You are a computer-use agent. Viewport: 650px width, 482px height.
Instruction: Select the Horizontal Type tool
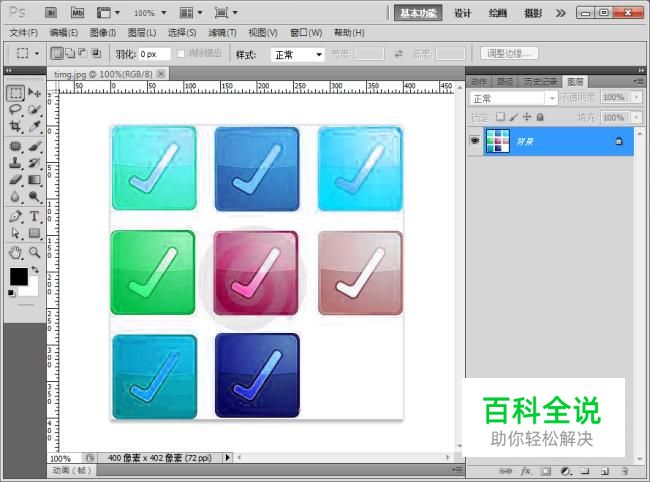pyautogui.click(x=35, y=216)
